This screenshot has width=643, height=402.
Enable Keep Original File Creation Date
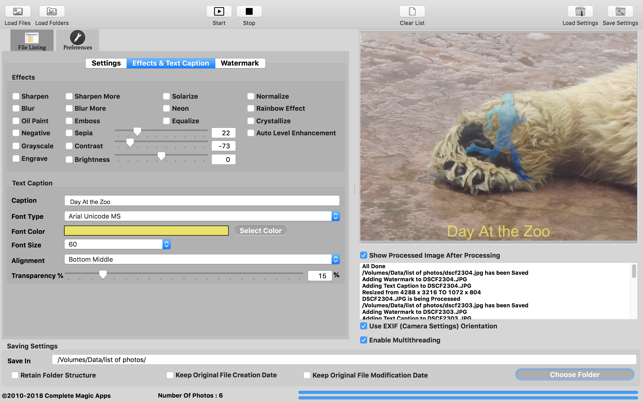point(170,375)
